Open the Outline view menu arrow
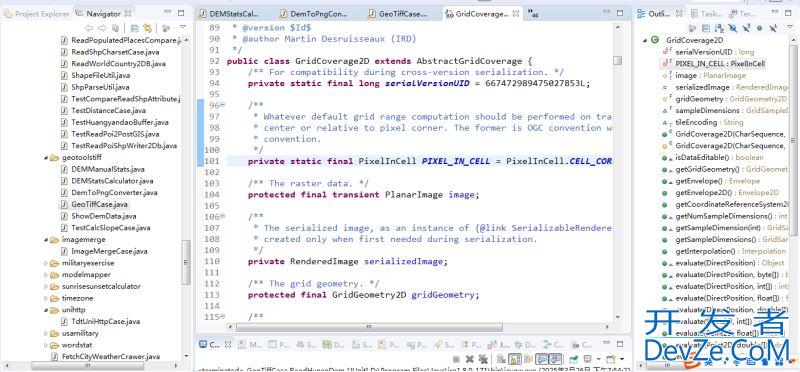 click(x=790, y=27)
